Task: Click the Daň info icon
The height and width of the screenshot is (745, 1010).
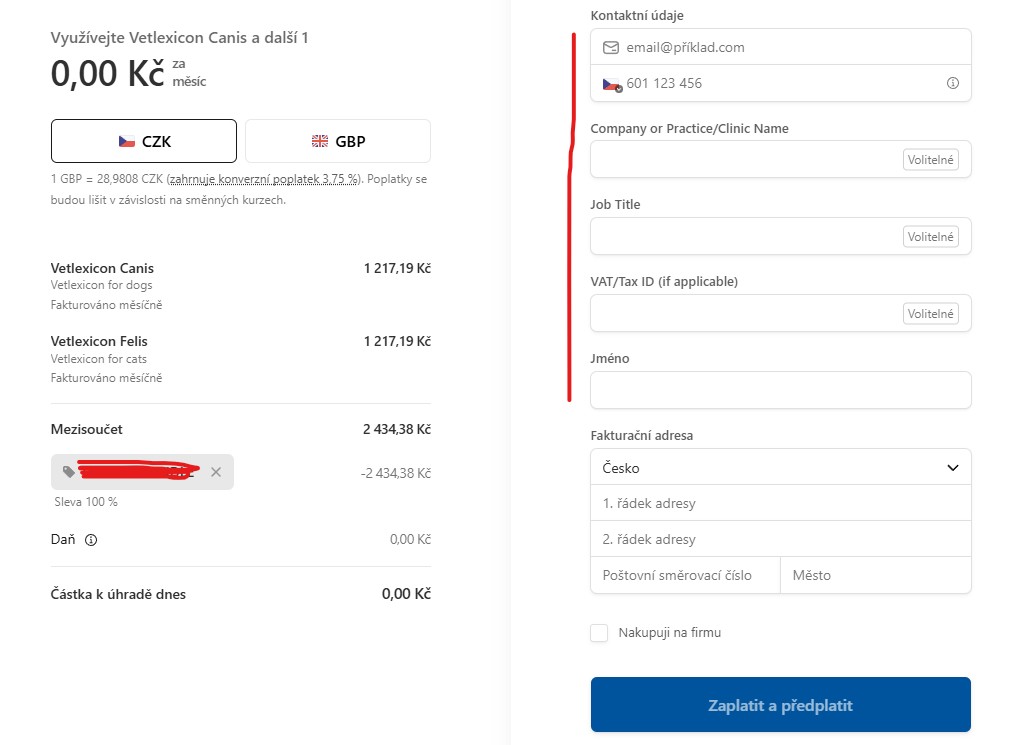Action: (91, 540)
